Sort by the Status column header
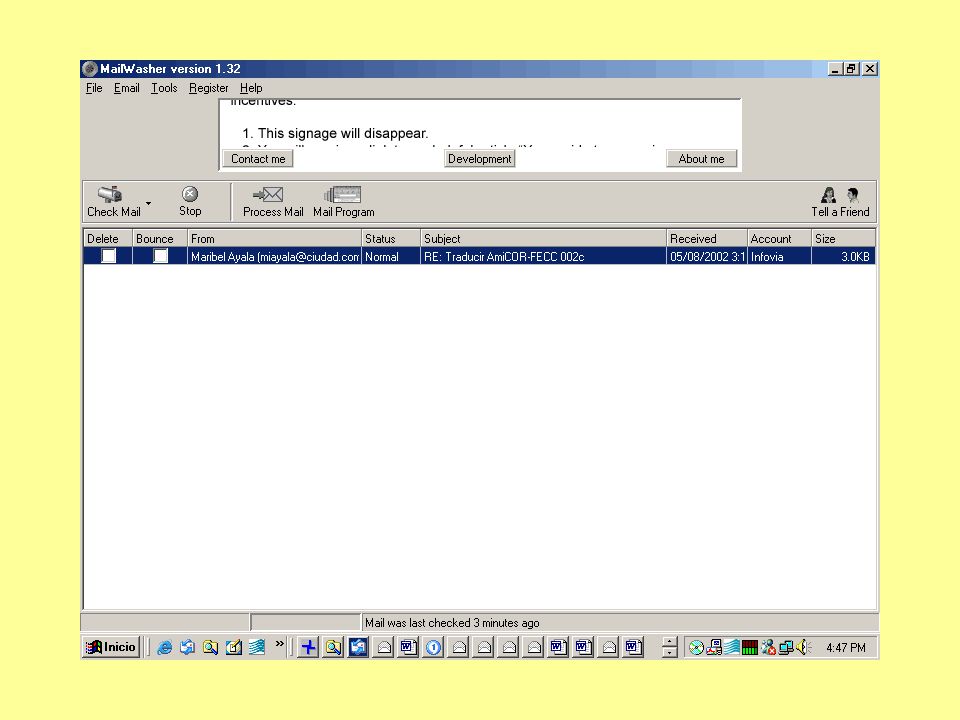The image size is (960, 720). 391,238
